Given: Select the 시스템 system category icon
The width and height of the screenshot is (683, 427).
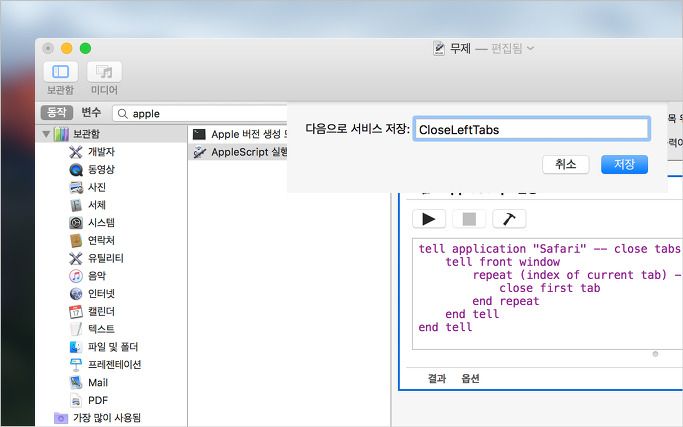Looking at the screenshot, I should pos(76,223).
